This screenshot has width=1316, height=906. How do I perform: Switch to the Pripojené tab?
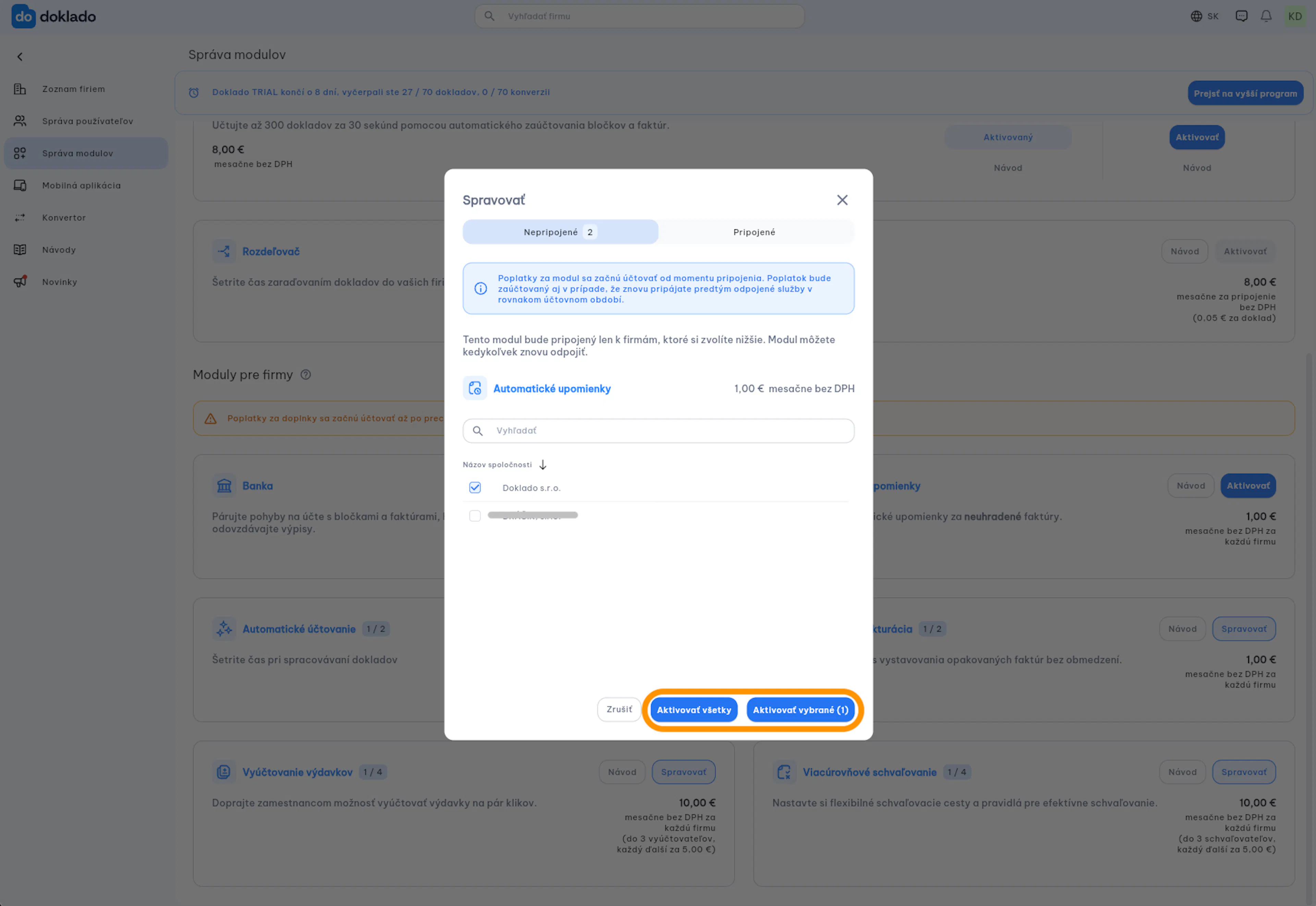[x=754, y=232]
